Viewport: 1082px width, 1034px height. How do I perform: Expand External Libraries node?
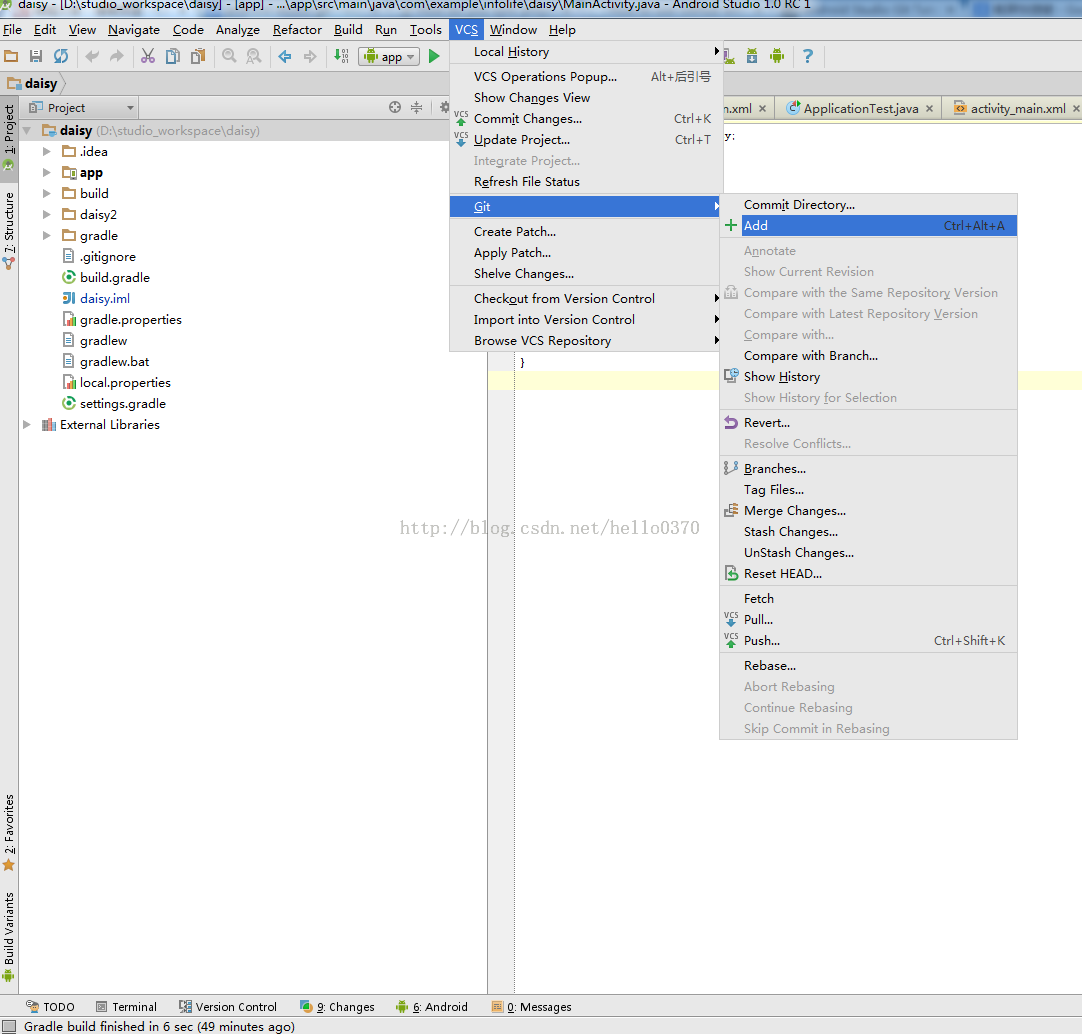tap(27, 425)
